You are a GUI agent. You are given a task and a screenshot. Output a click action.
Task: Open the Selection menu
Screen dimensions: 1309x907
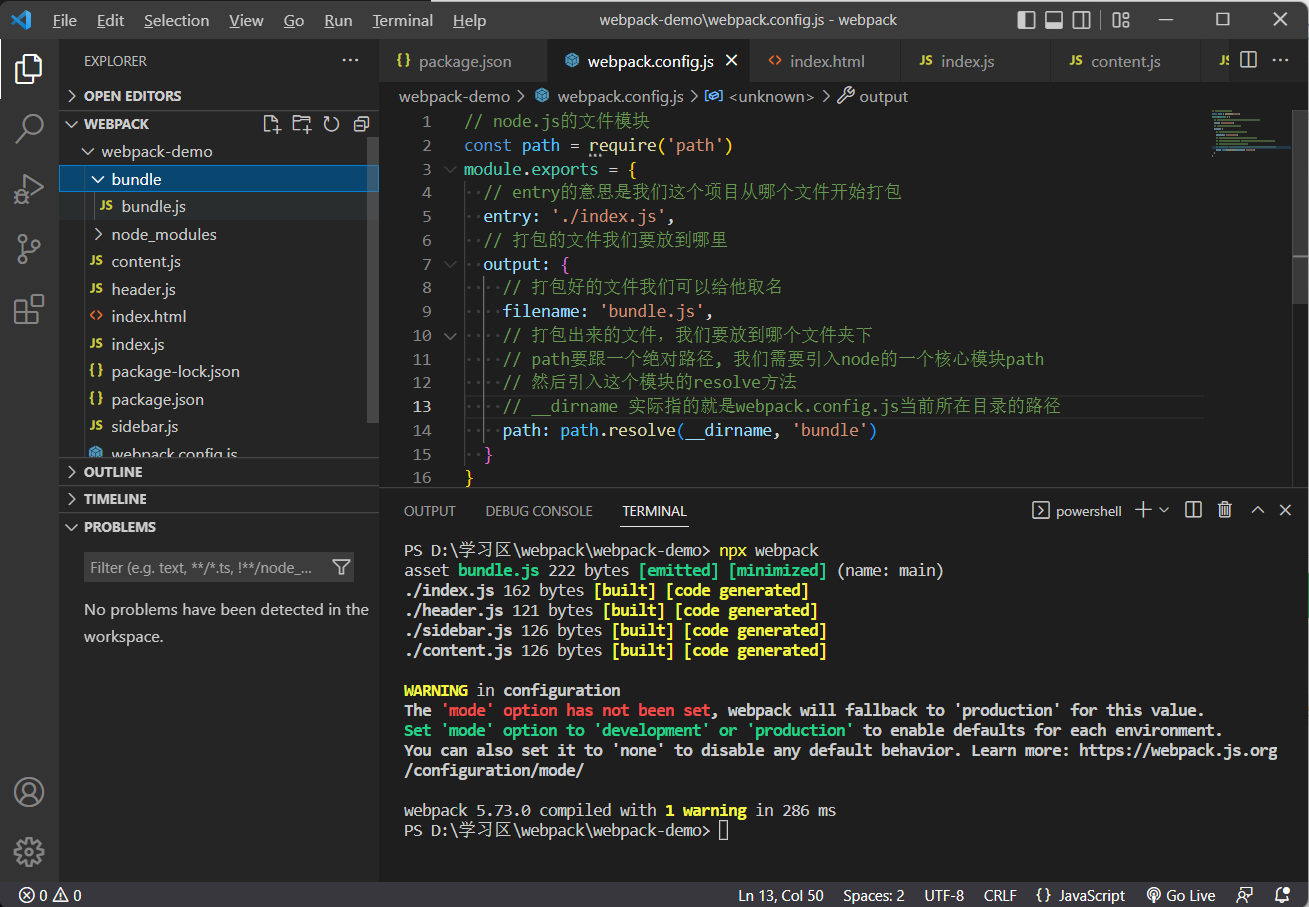177,20
